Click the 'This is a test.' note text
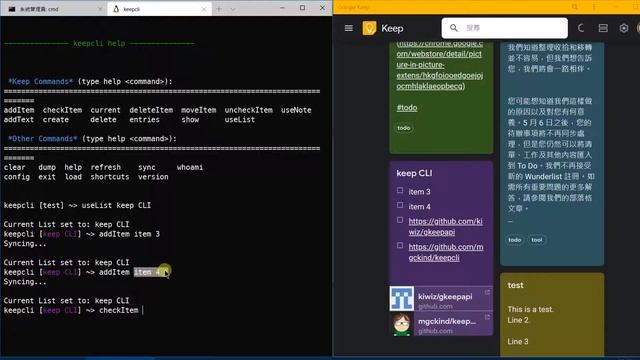The height and width of the screenshot is (360, 640). 531,309
